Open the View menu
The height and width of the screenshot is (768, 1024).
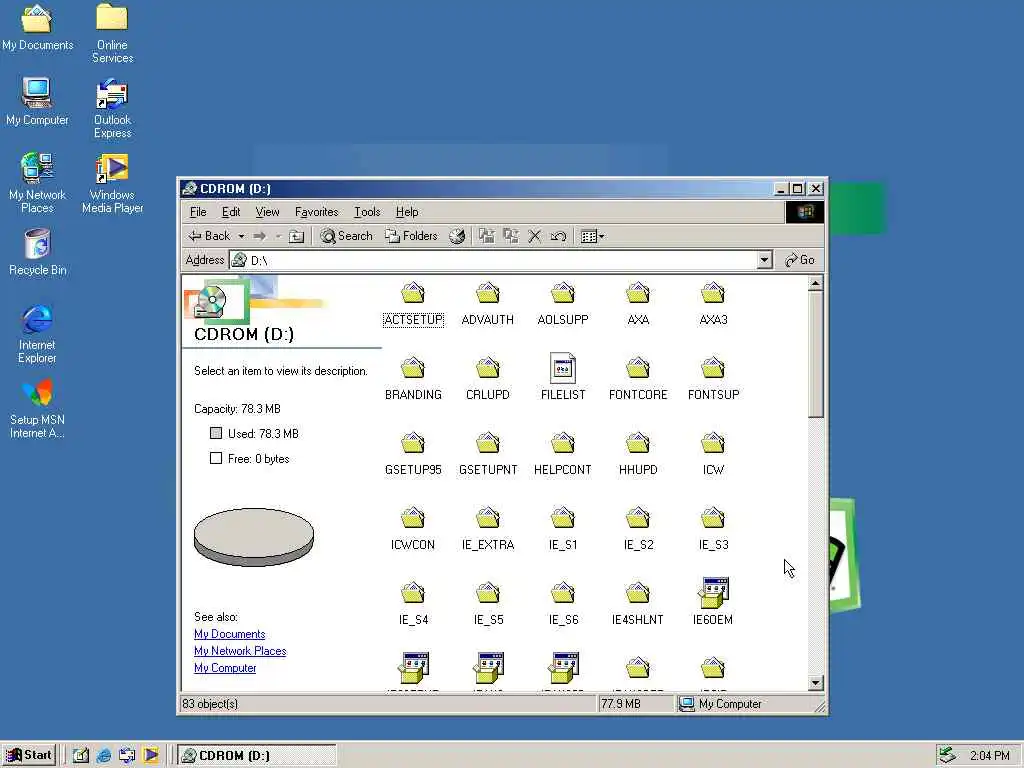(x=267, y=212)
